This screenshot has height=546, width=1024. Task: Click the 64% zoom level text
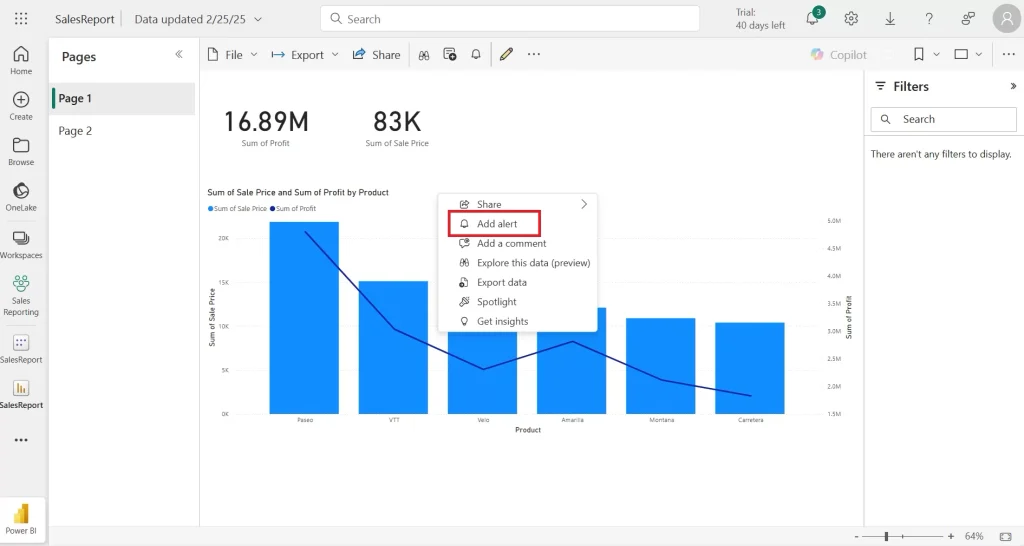974,536
